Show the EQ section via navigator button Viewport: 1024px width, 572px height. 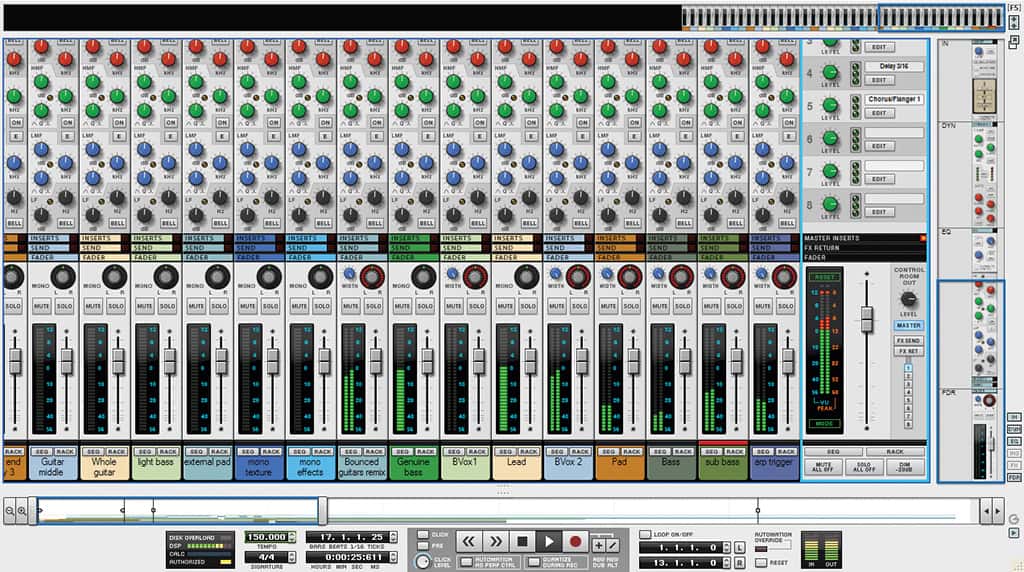coord(1015,441)
